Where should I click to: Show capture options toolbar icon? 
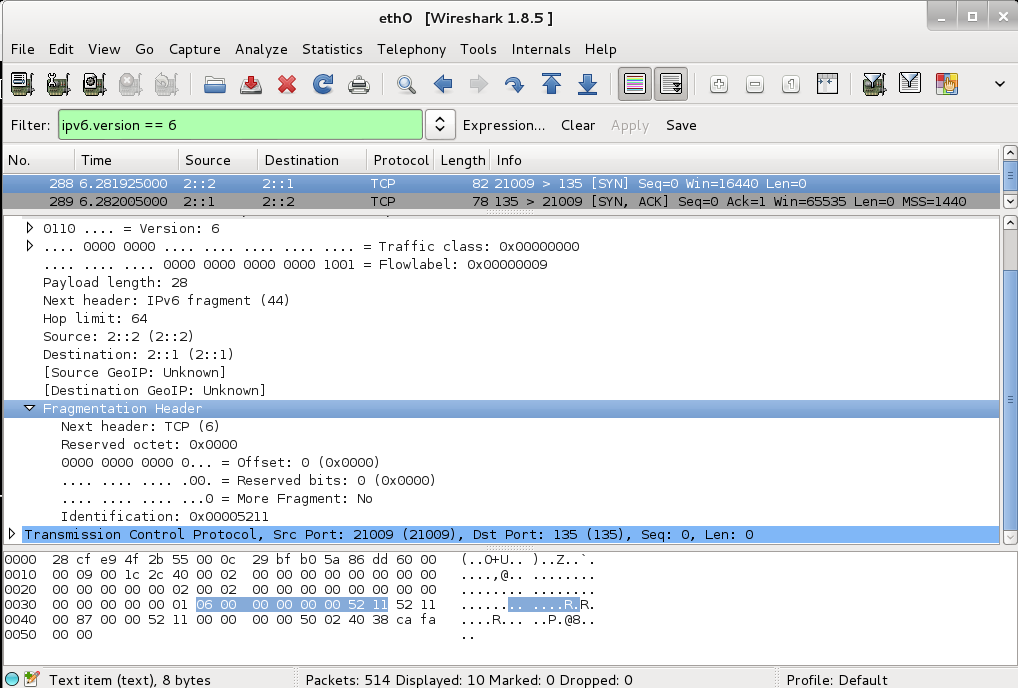58,84
